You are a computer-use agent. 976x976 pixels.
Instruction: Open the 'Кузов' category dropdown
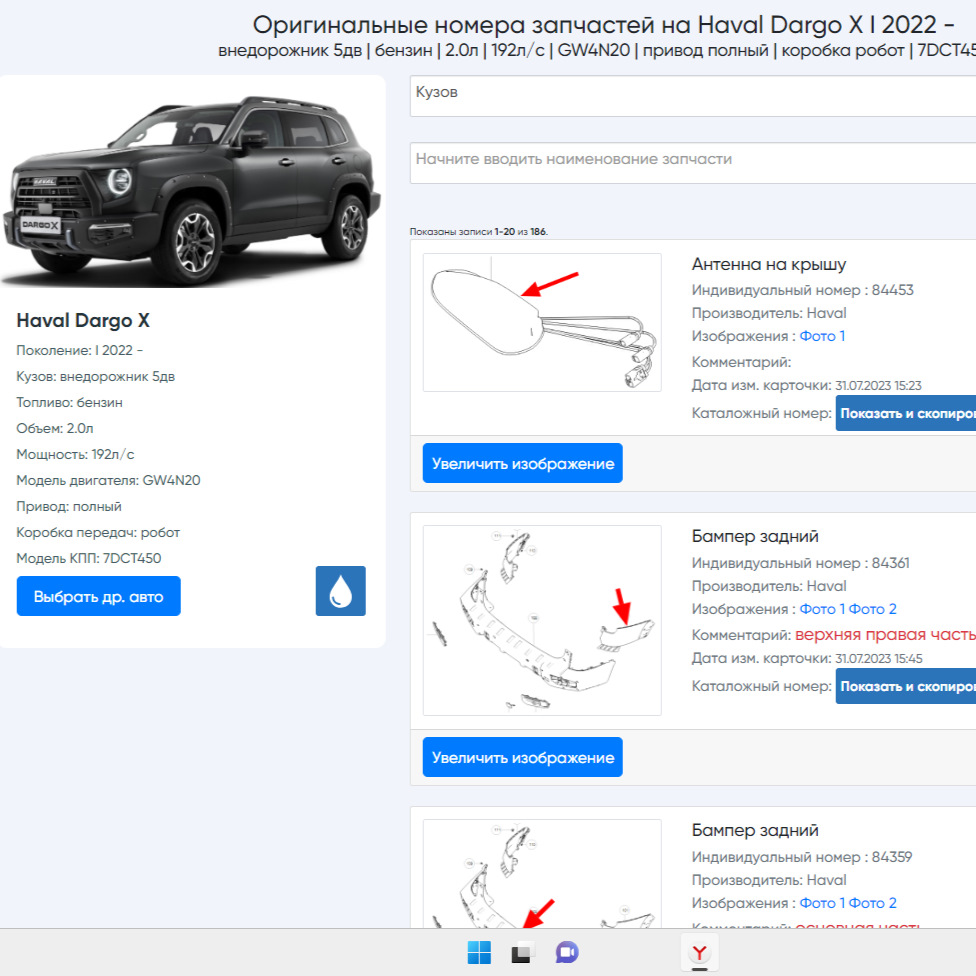pyautogui.click(x=693, y=96)
